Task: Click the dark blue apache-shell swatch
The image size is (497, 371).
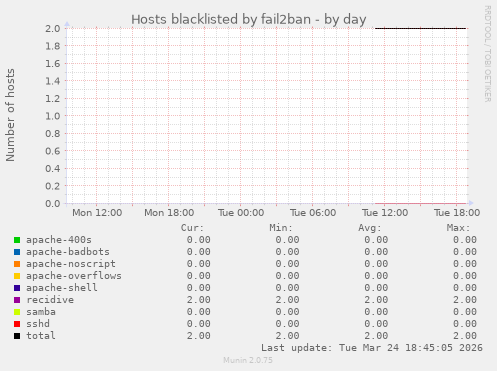Action: [x=17, y=288]
